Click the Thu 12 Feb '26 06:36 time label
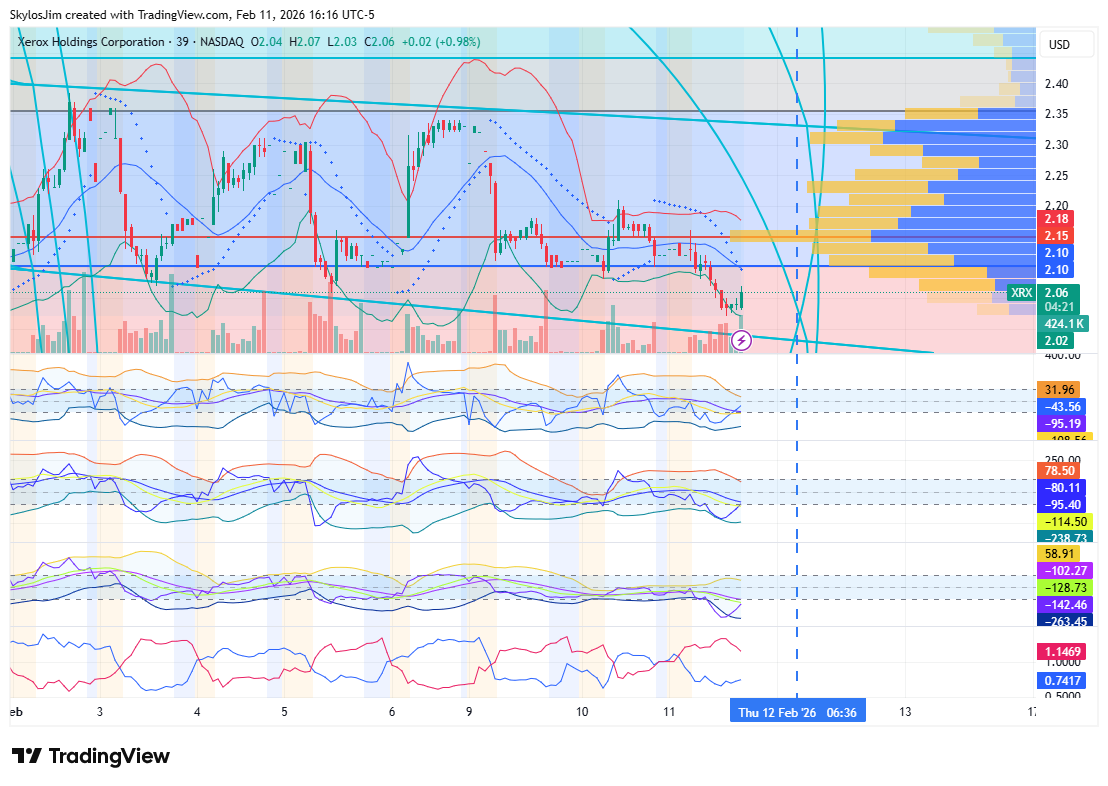1108x786 pixels. click(797, 712)
